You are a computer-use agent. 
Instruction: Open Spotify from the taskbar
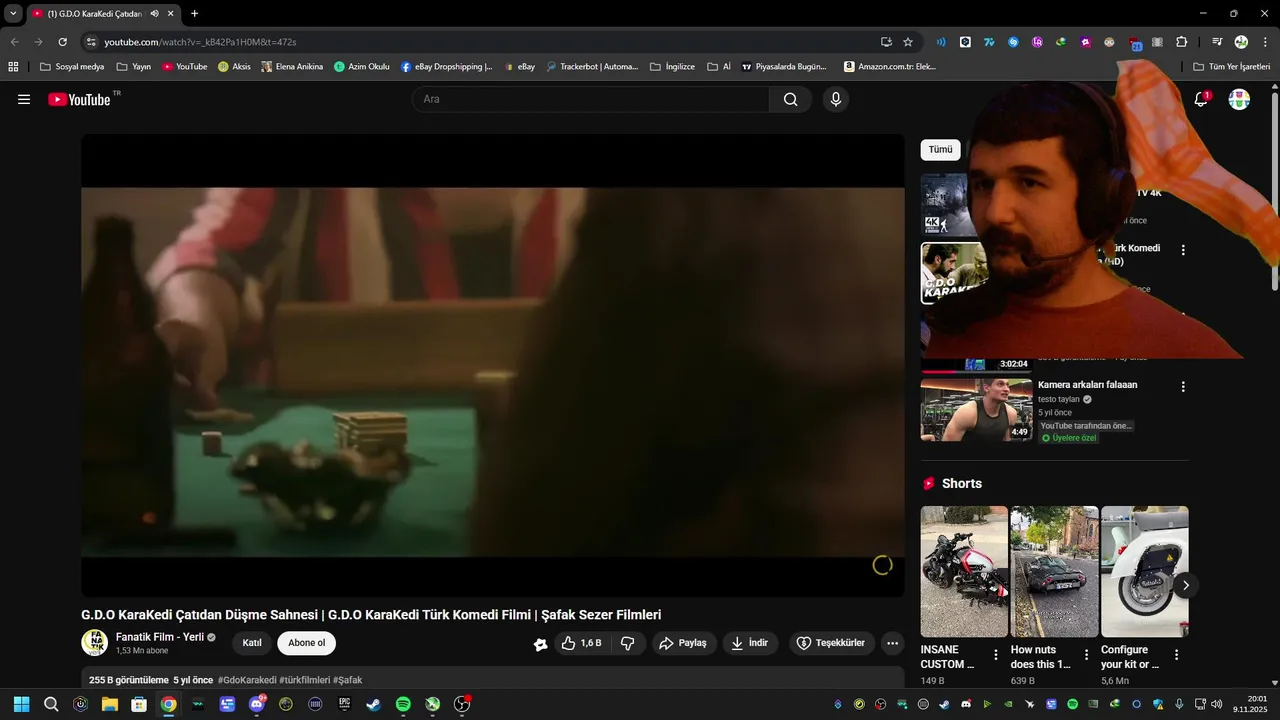(403, 704)
